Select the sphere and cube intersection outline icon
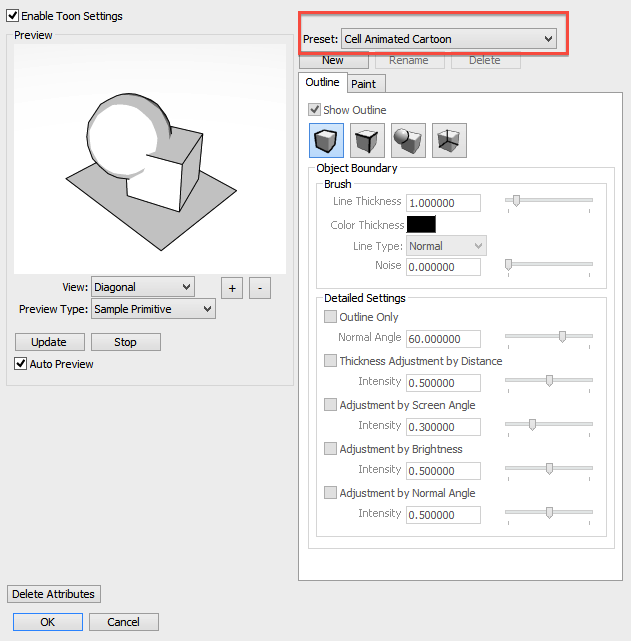Screen dimensions: 631x641 point(408,140)
